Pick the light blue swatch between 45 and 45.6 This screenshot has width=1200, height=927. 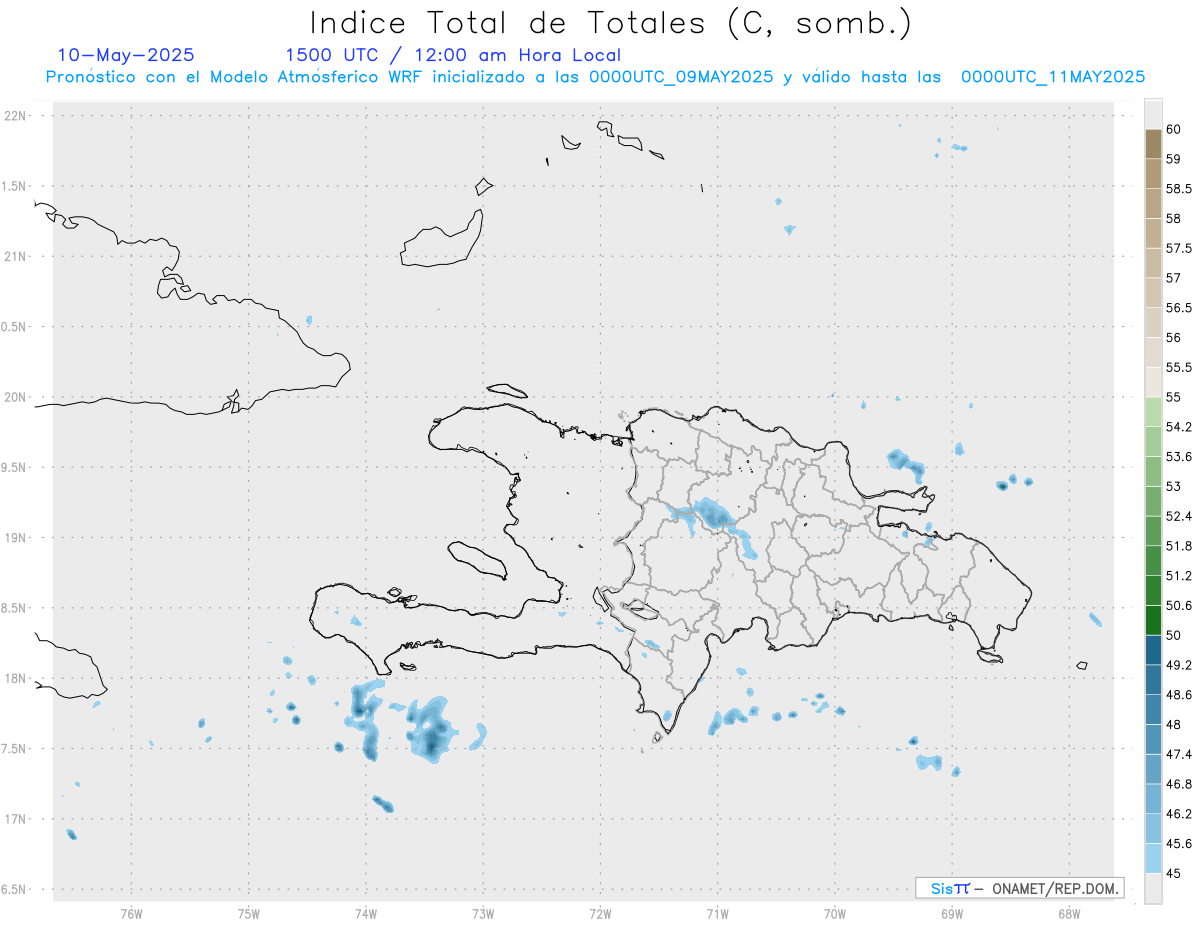pyautogui.click(x=1153, y=859)
